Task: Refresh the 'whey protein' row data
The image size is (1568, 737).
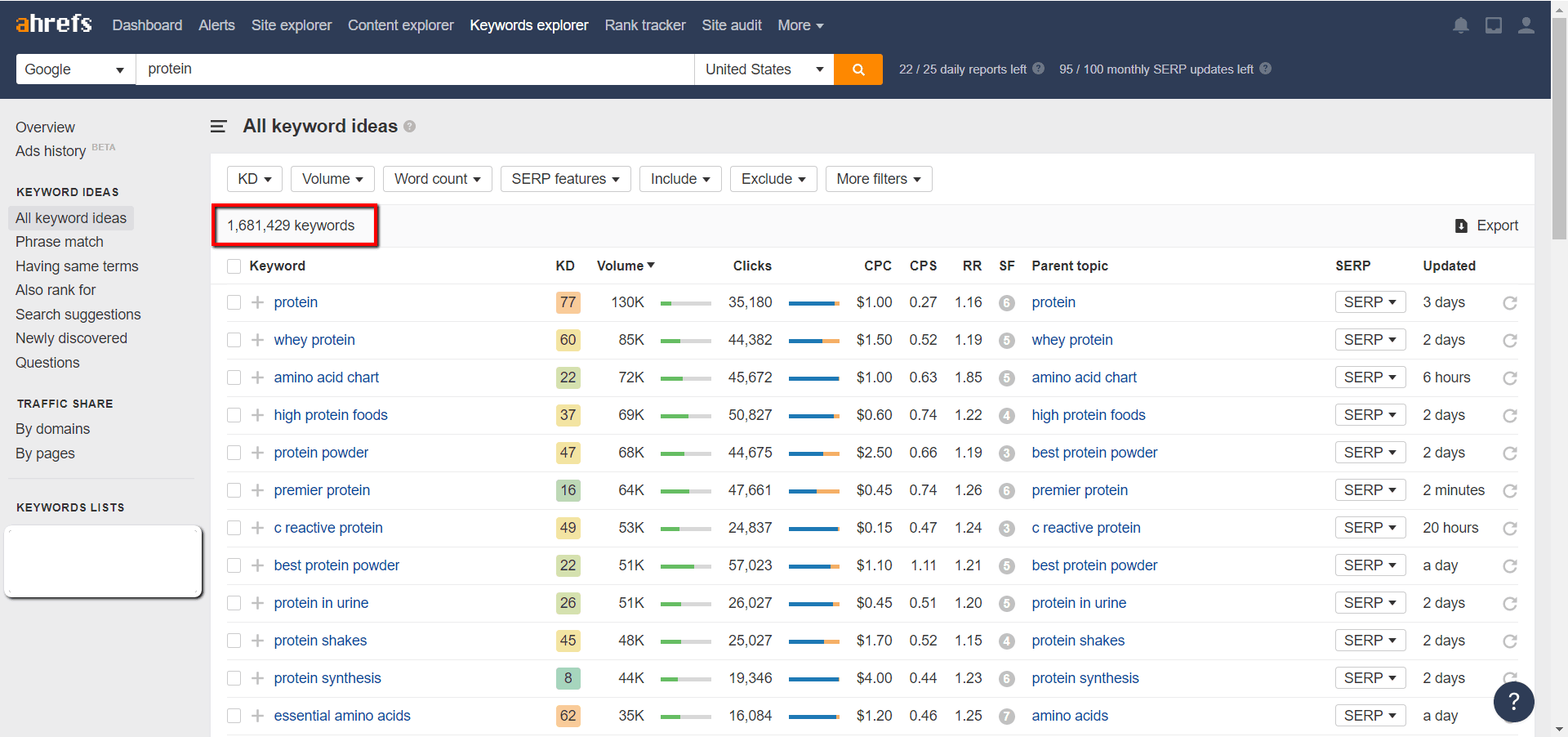Action: 1510,341
